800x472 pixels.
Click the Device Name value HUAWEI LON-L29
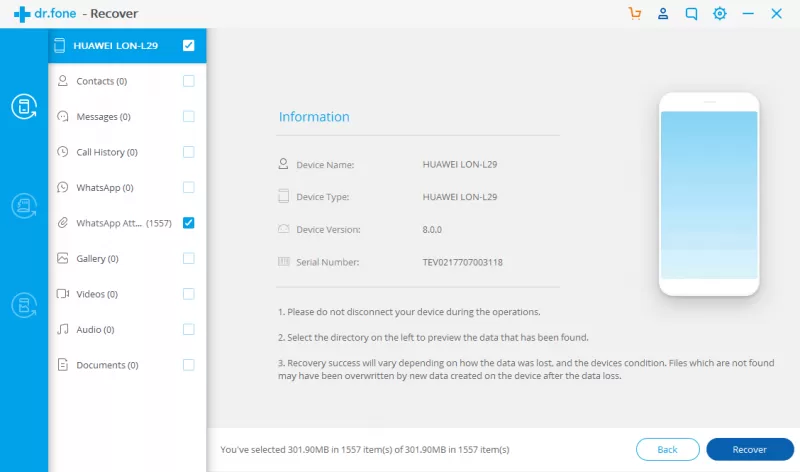pos(460,164)
